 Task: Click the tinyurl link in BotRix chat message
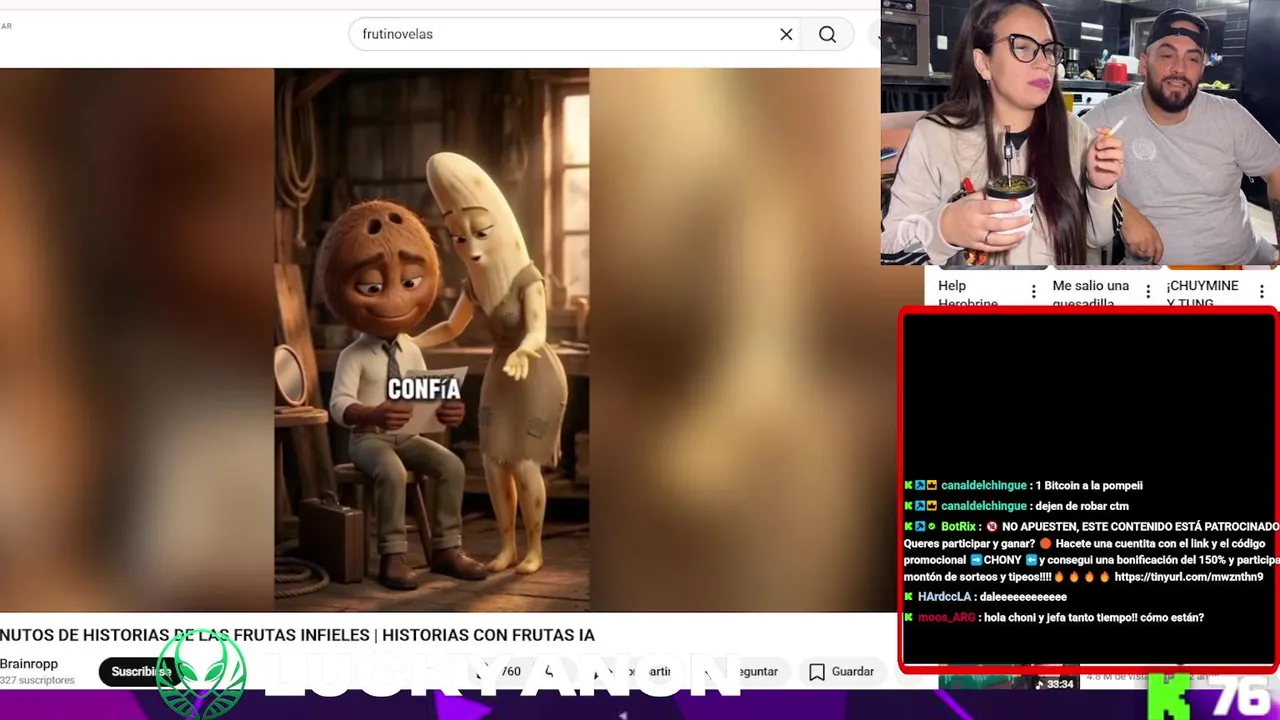click(x=1189, y=577)
